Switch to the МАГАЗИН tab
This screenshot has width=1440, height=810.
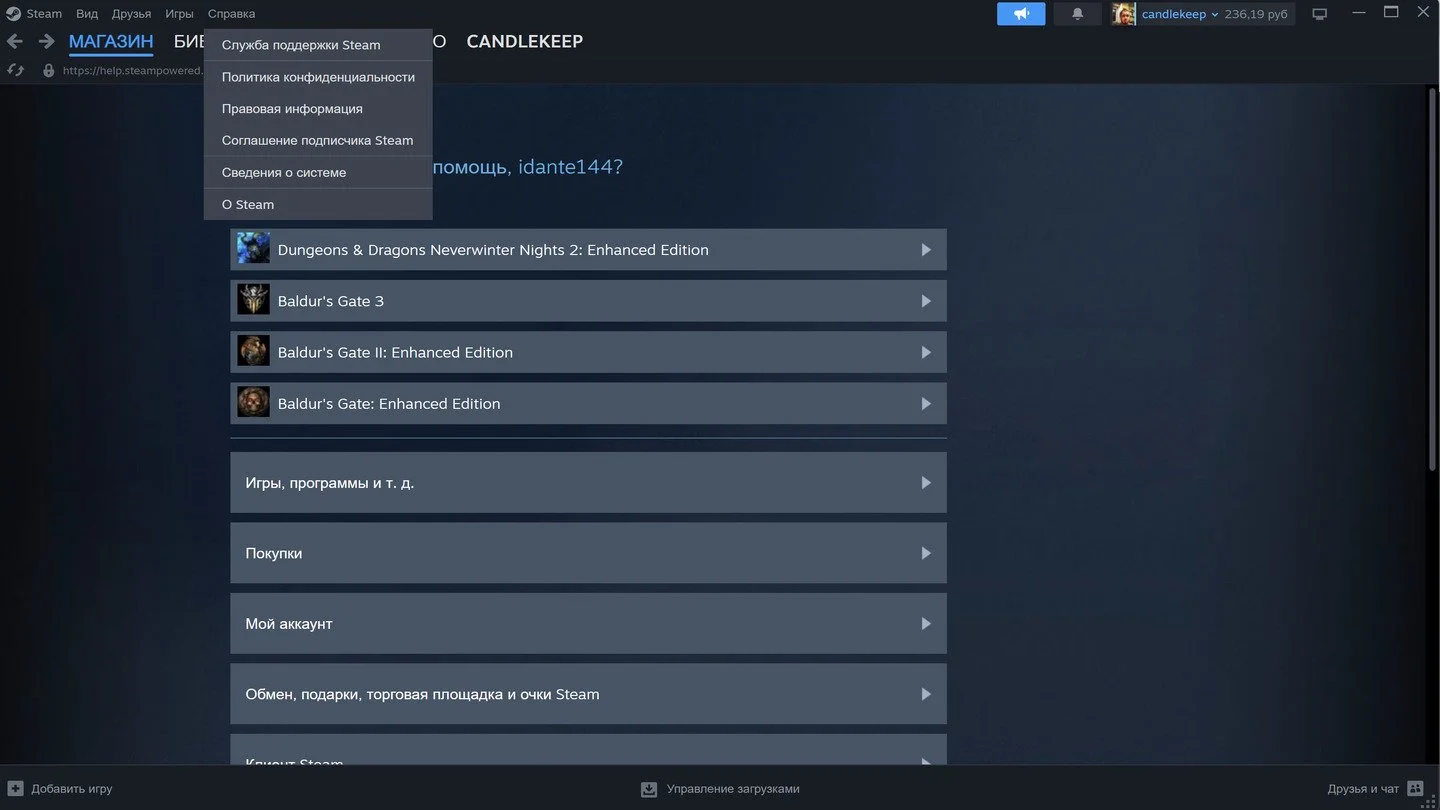point(111,42)
